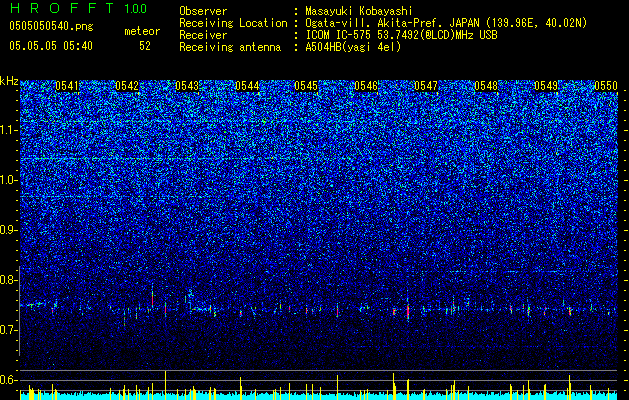Click time marker 0543
The height and width of the screenshot is (400, 629).
tap(187, 86)
